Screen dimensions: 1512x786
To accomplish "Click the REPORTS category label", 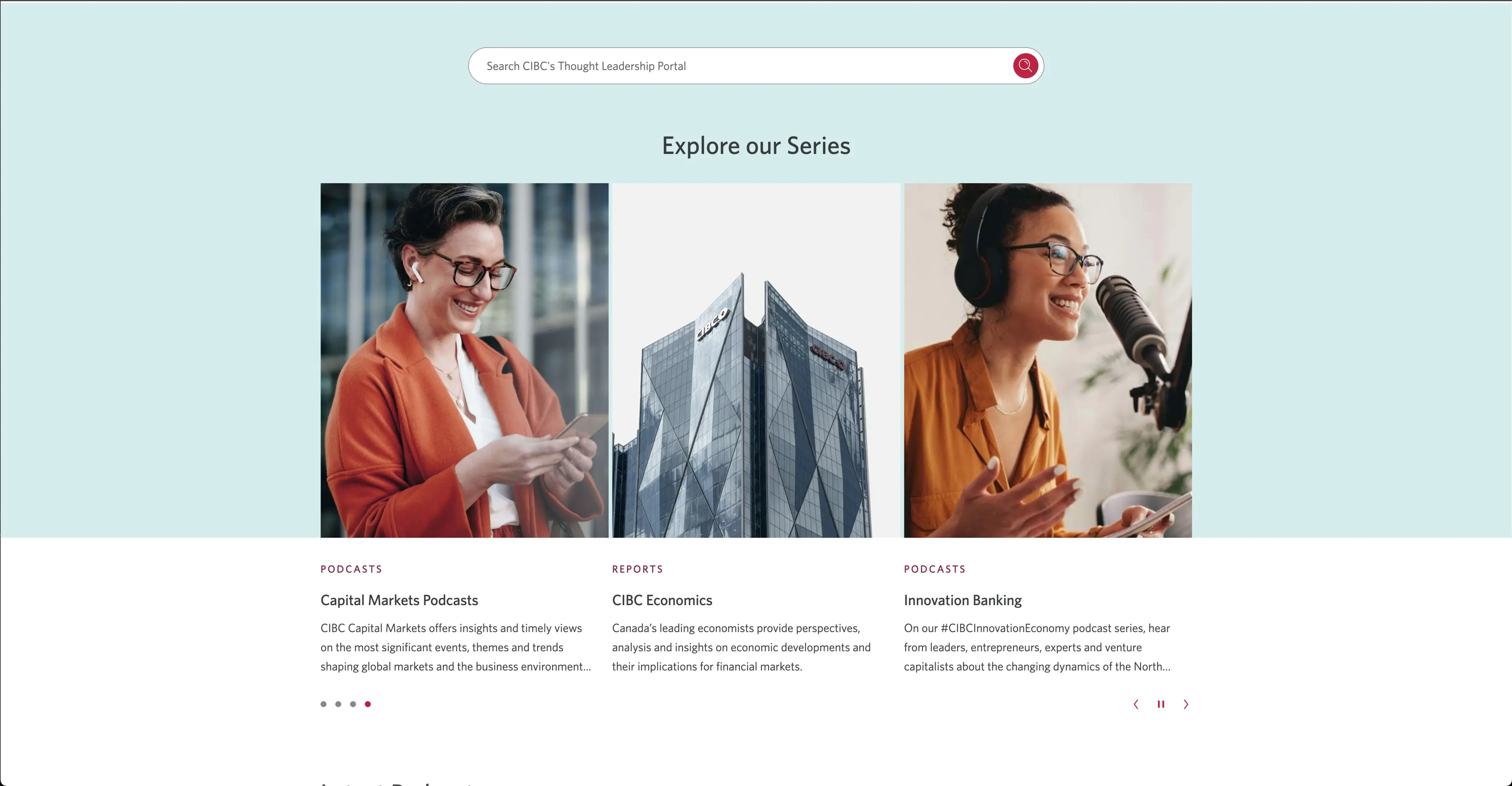I will (637, 569).
